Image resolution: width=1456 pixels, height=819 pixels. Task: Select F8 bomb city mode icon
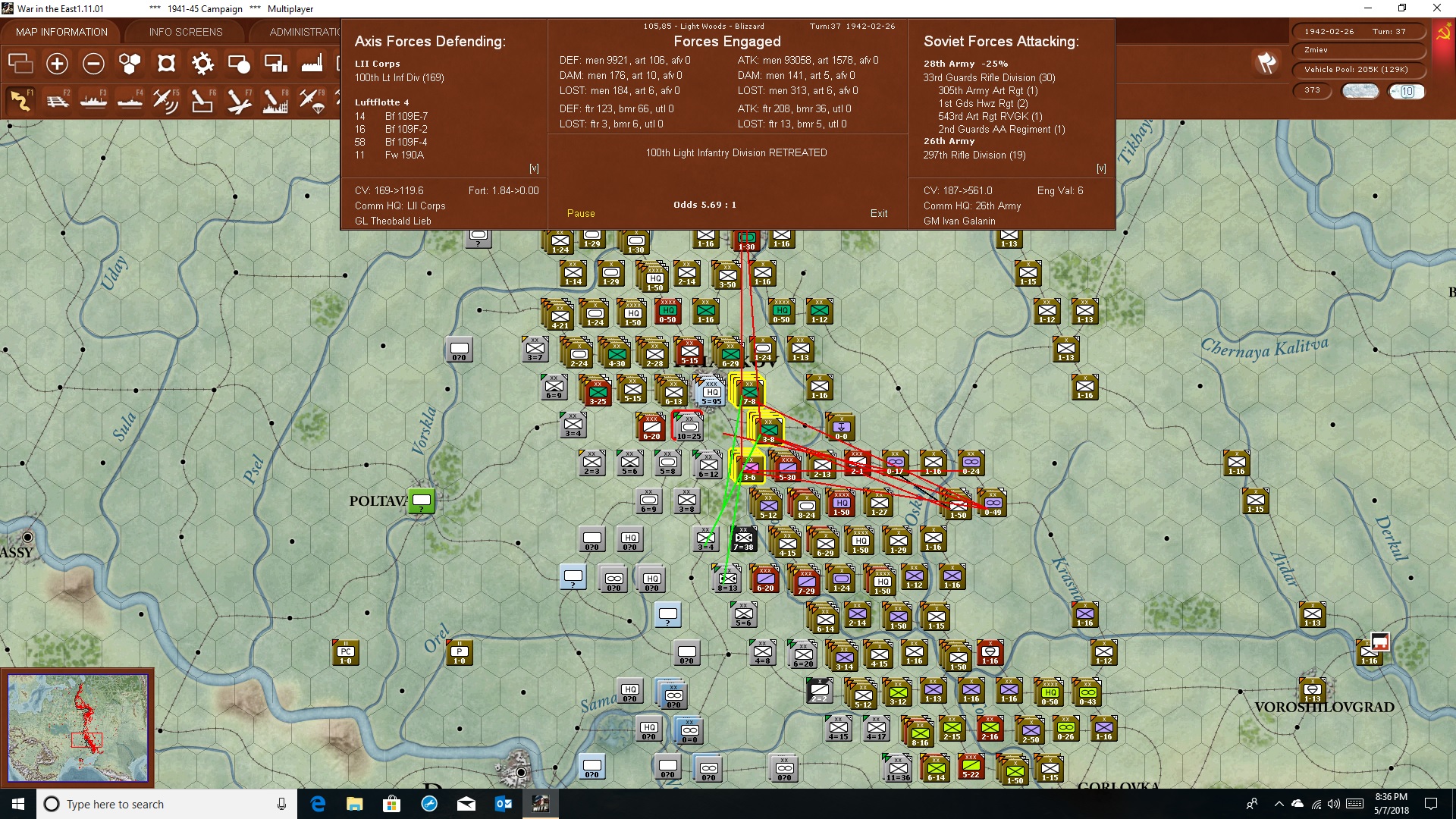[275, 100]
